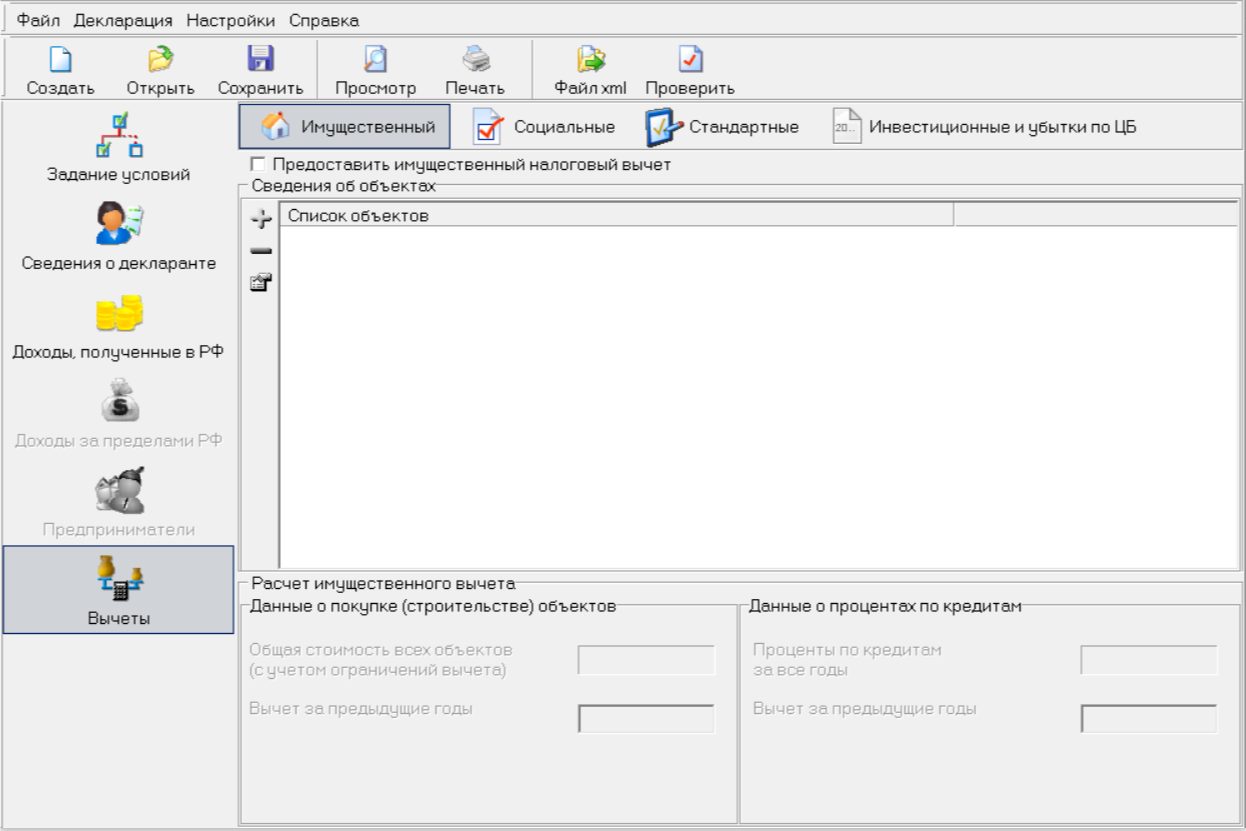Open Инвестиционные и убытки по ЦБ tab

pyautogui.click(x=985, y=127)
